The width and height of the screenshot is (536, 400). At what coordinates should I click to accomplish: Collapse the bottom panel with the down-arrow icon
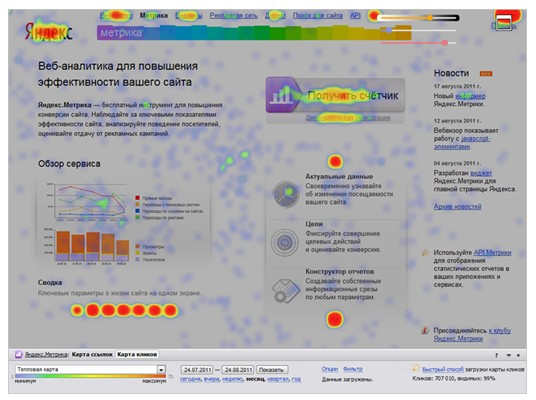click(508, 355)
